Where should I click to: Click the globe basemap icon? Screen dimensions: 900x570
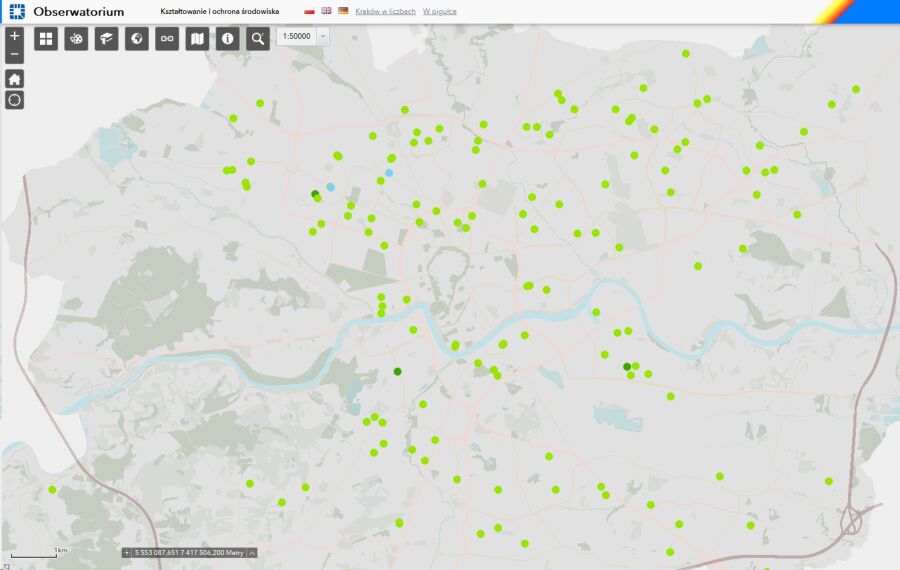tap(137, 39)
